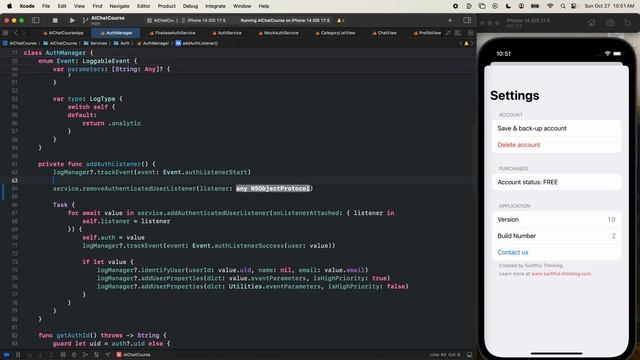Open Control Center in menu bar
Screen dimensions: 640x360
(573, 6)
